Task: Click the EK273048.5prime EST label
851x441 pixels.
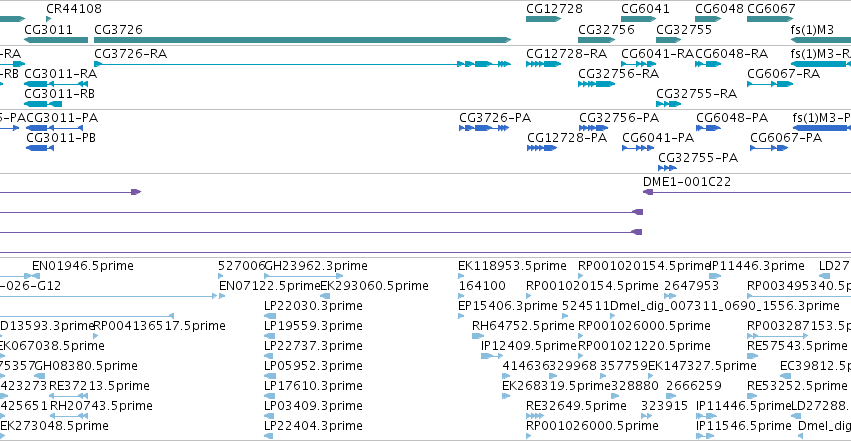Action: 54,426
